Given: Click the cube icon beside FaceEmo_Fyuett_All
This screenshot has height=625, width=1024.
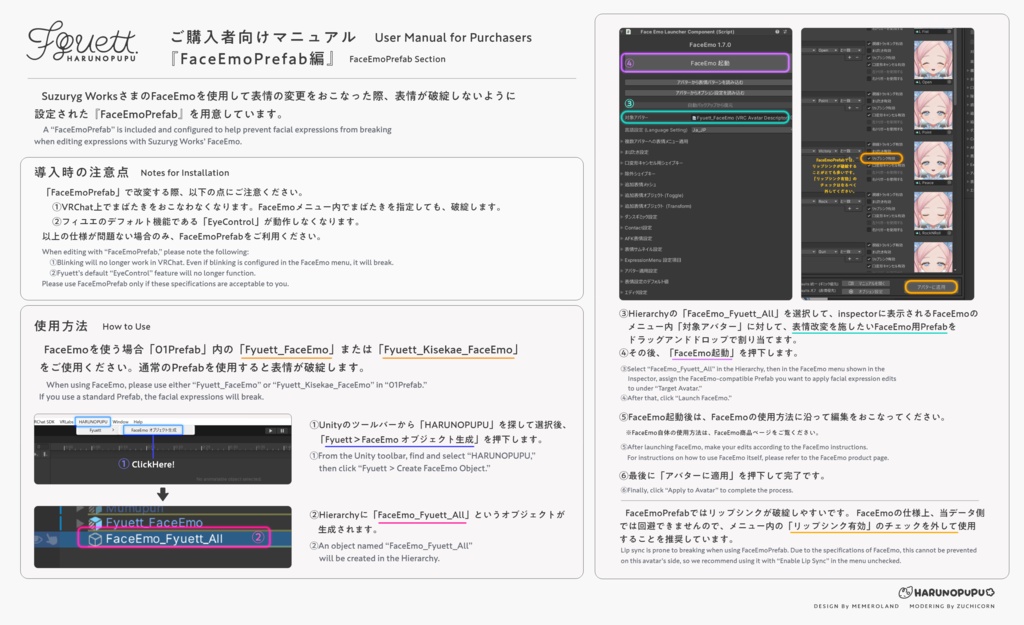Looking at the screenshot, I should click(95, 539).
